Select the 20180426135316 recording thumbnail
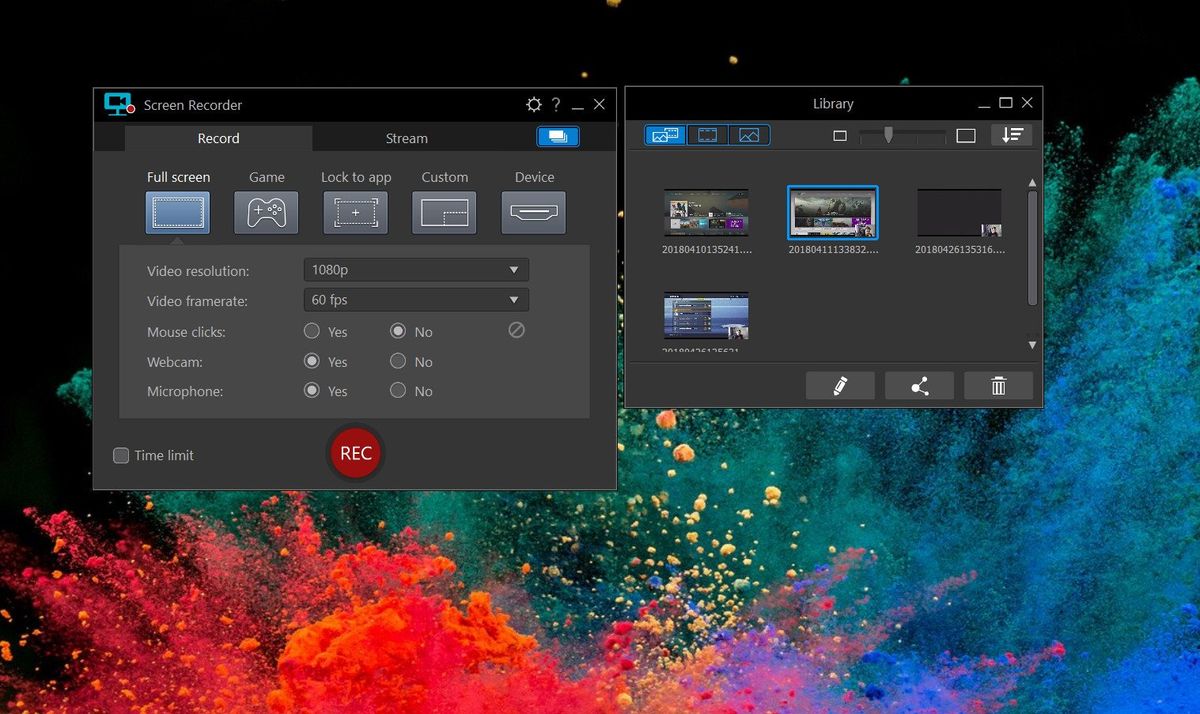1200x714 pixels. (x=958, y=211)
